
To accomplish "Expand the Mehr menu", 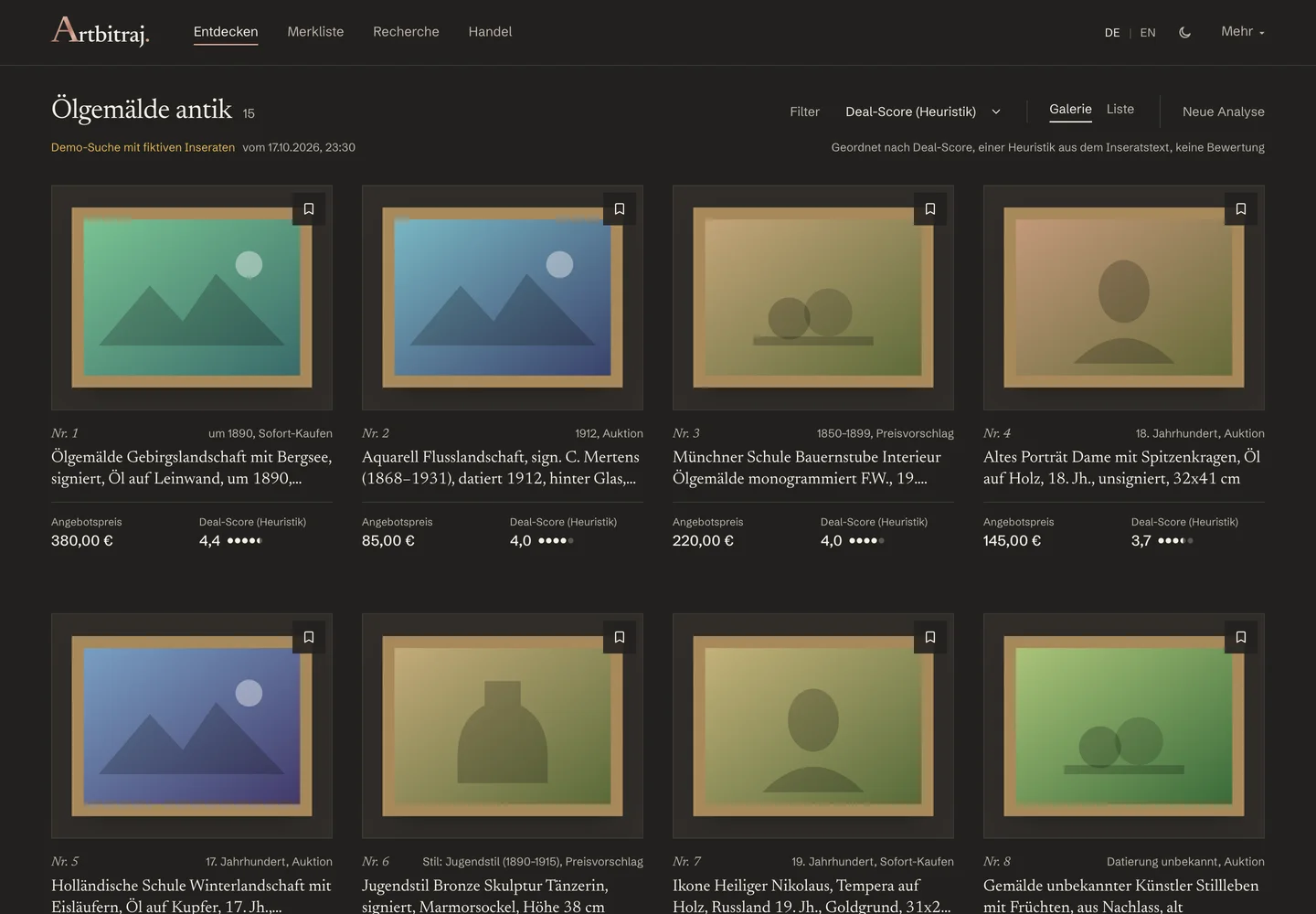I will (x=1243, y=31).
